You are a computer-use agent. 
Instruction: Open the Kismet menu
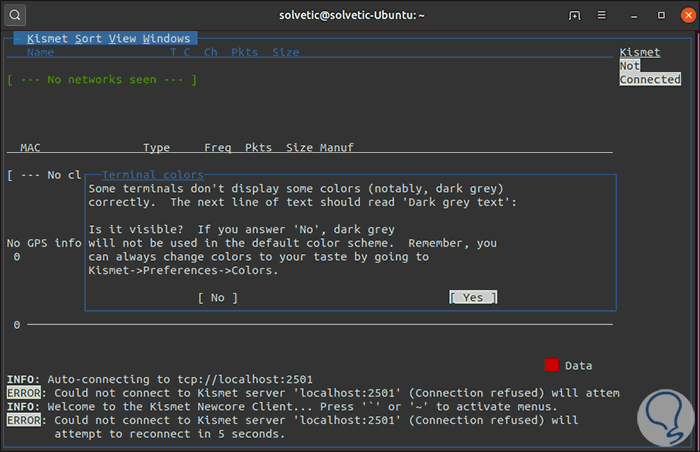click(47, 39)
